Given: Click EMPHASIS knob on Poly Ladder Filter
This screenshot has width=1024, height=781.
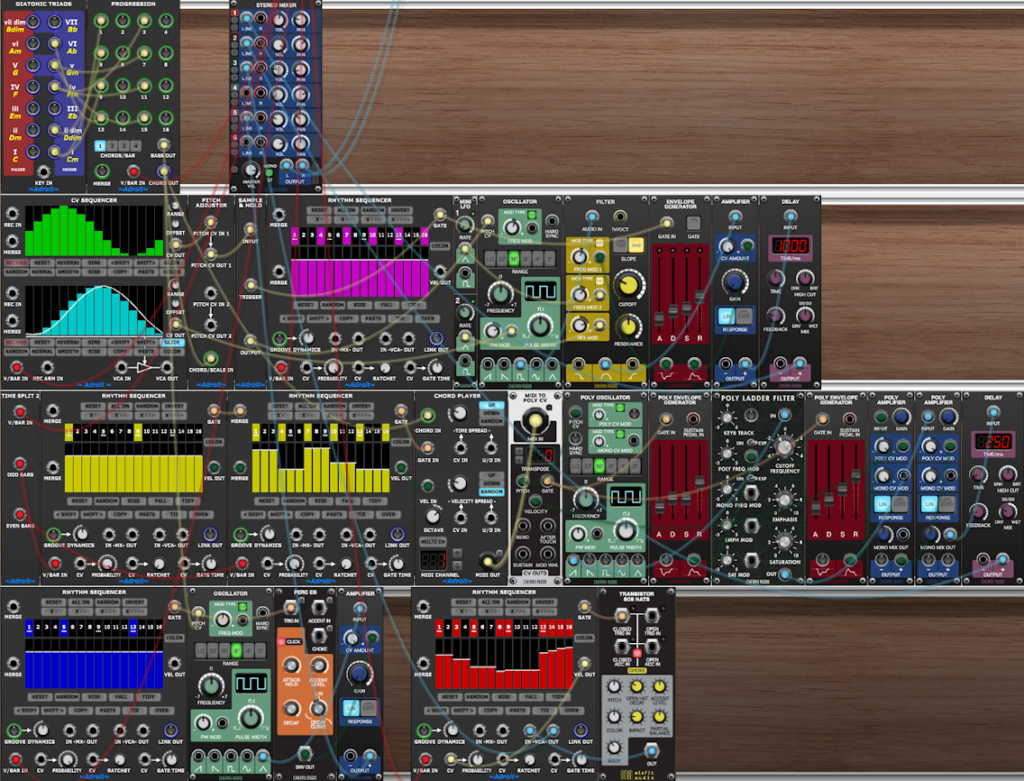Looking at the screenshot, I should [x=784, y=500].
